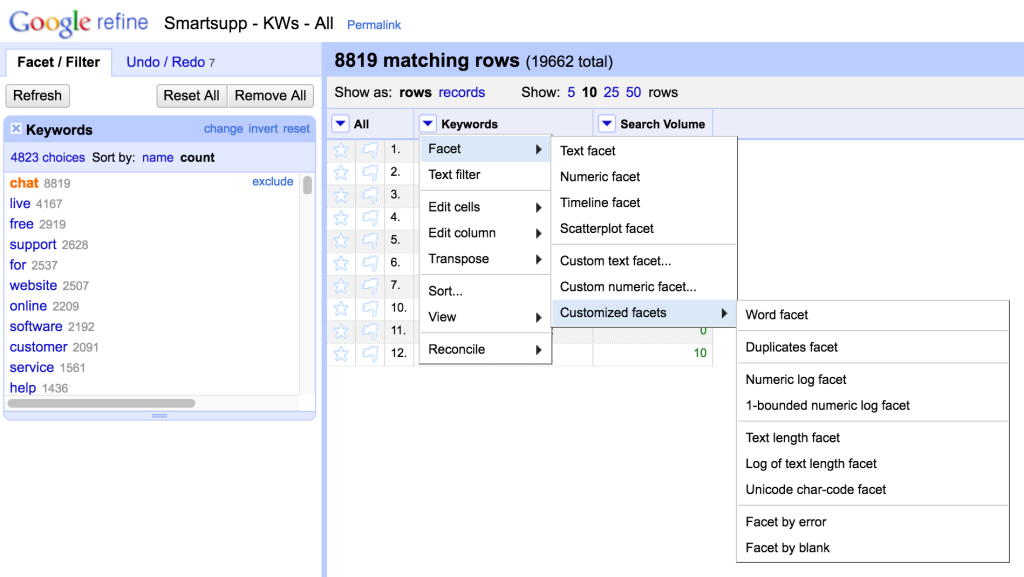
Task: Star row 10 in the grid
Action: tap(341, 308)
